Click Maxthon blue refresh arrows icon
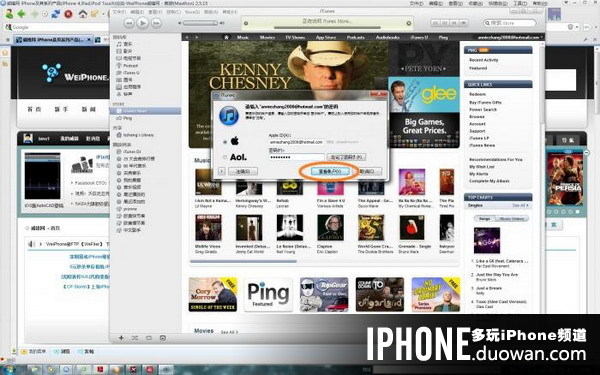The width and height of the screenshot is (600, 375). (x=56, y=14)
